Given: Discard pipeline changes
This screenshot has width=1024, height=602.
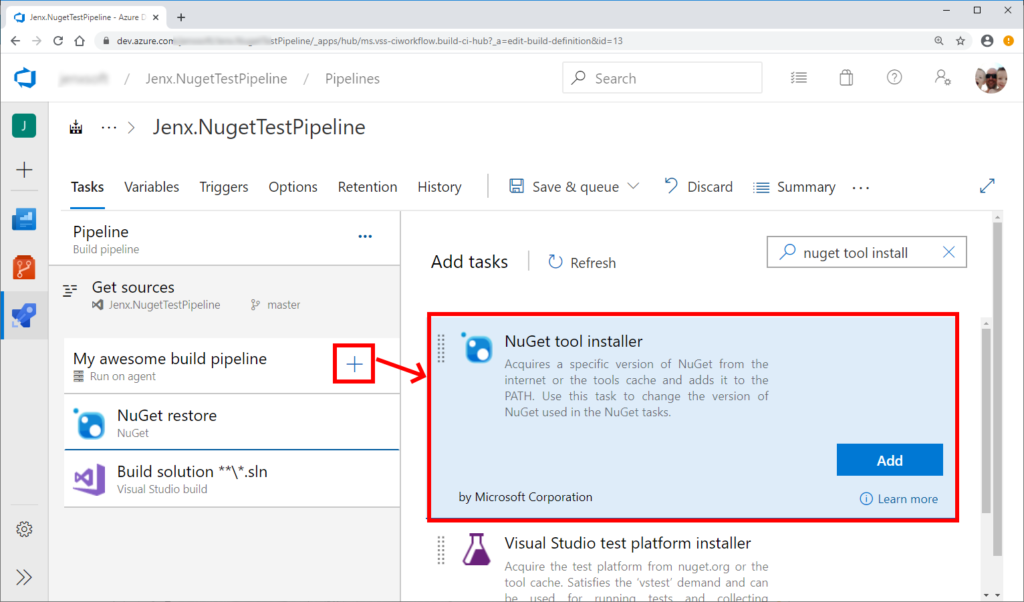Looking at the screenshot, I should pos(698,187).
